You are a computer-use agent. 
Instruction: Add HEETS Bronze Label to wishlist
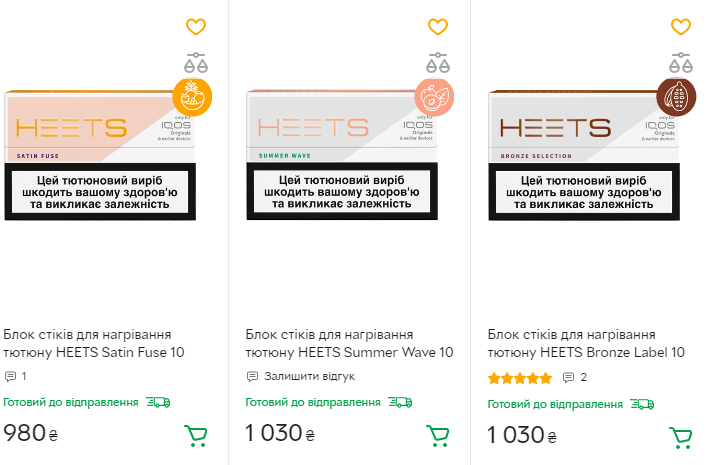pyautogui.click(x=680, y=27)
